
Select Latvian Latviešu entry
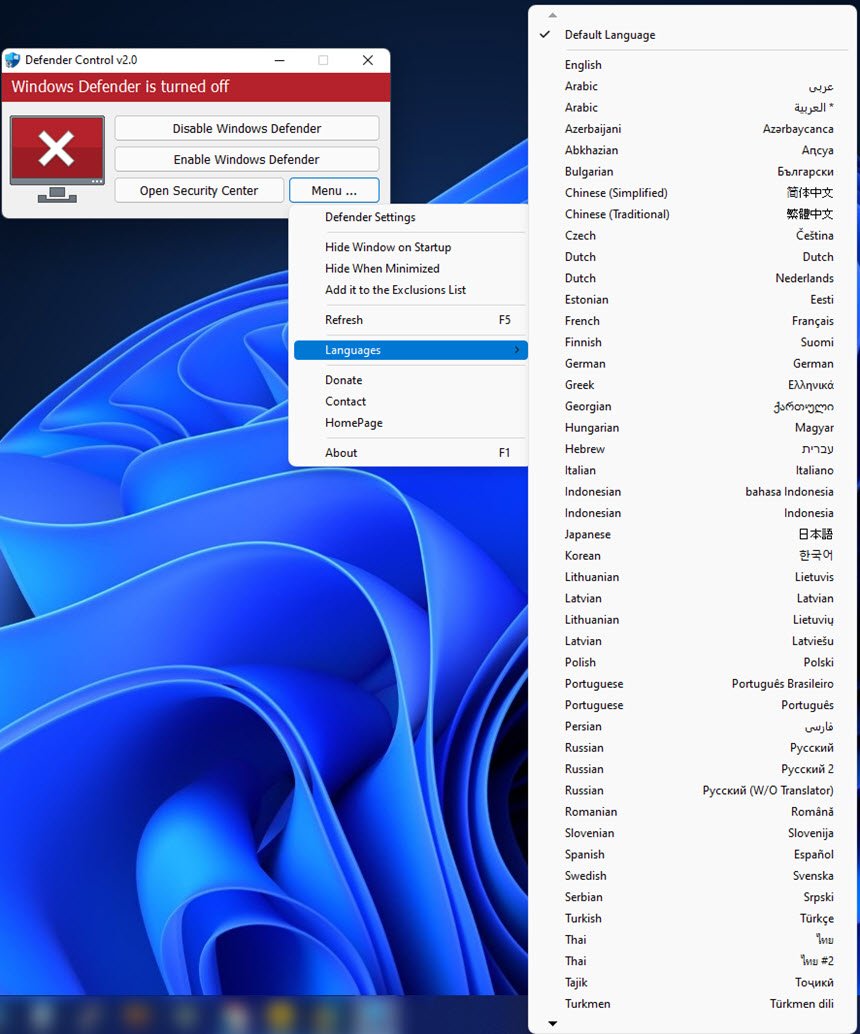click(x=692, y=641)
